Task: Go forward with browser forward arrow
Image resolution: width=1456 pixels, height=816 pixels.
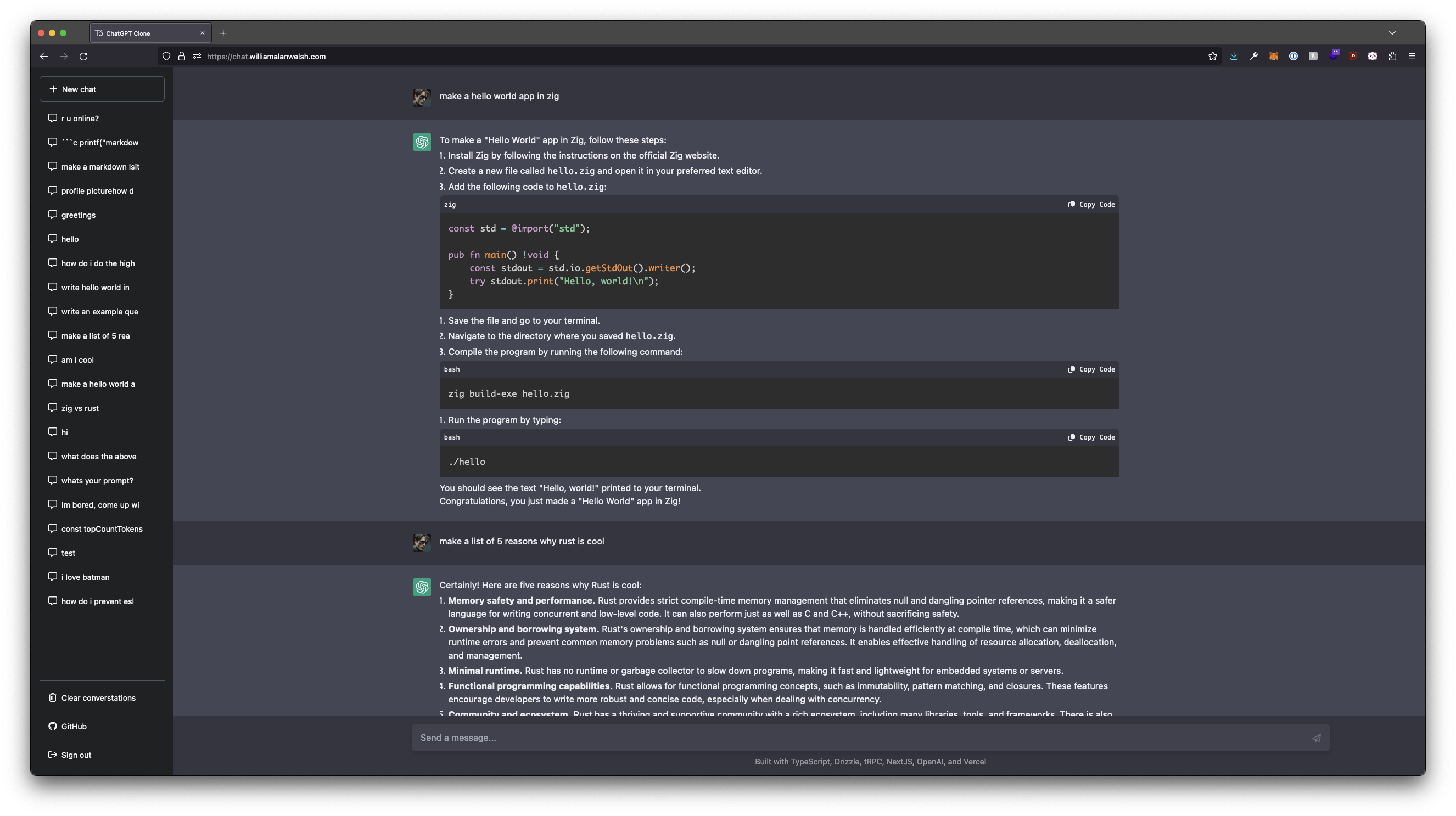Action: click(63, 57)
